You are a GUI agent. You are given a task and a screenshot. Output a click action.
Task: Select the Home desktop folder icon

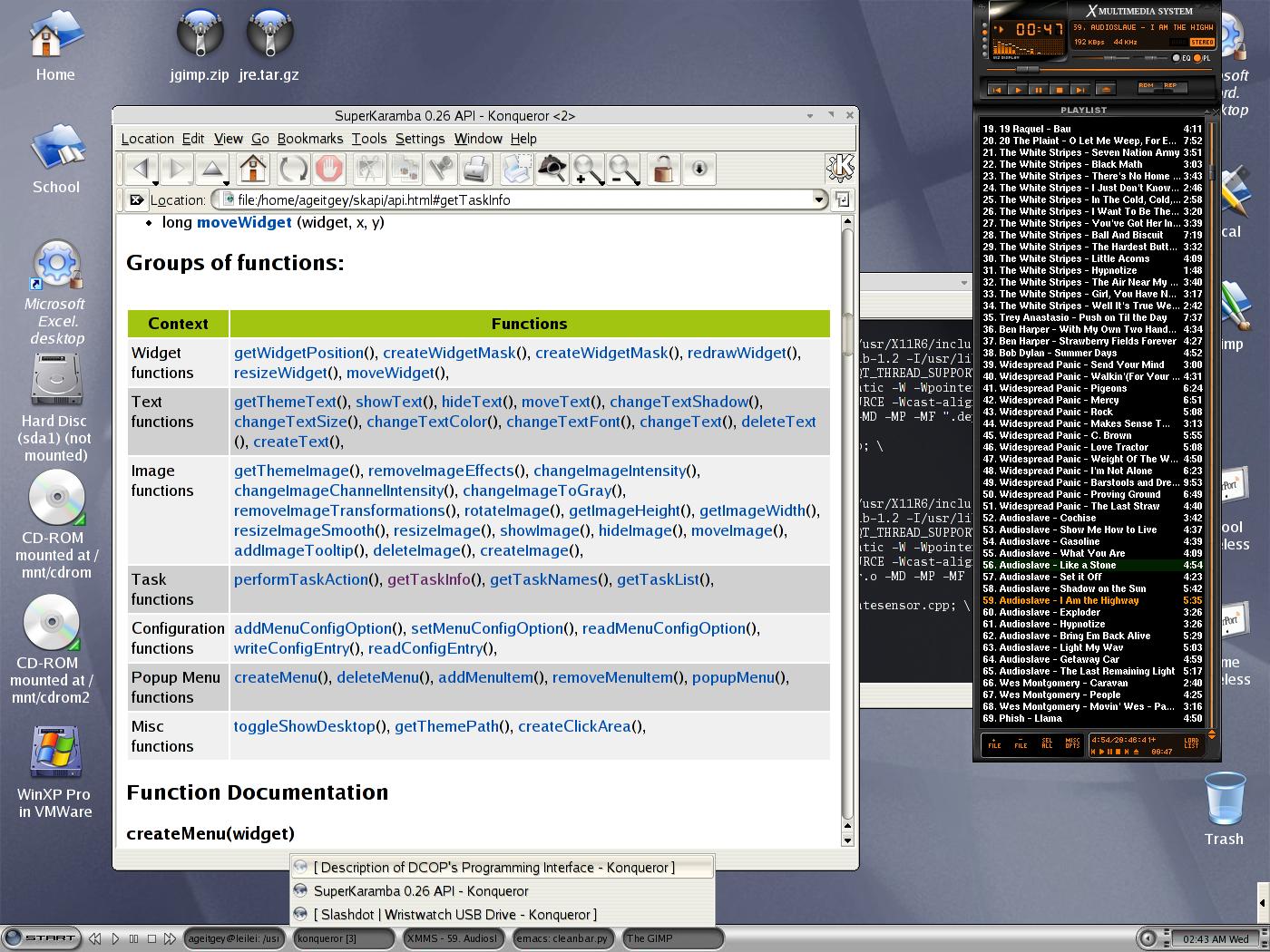55,45
